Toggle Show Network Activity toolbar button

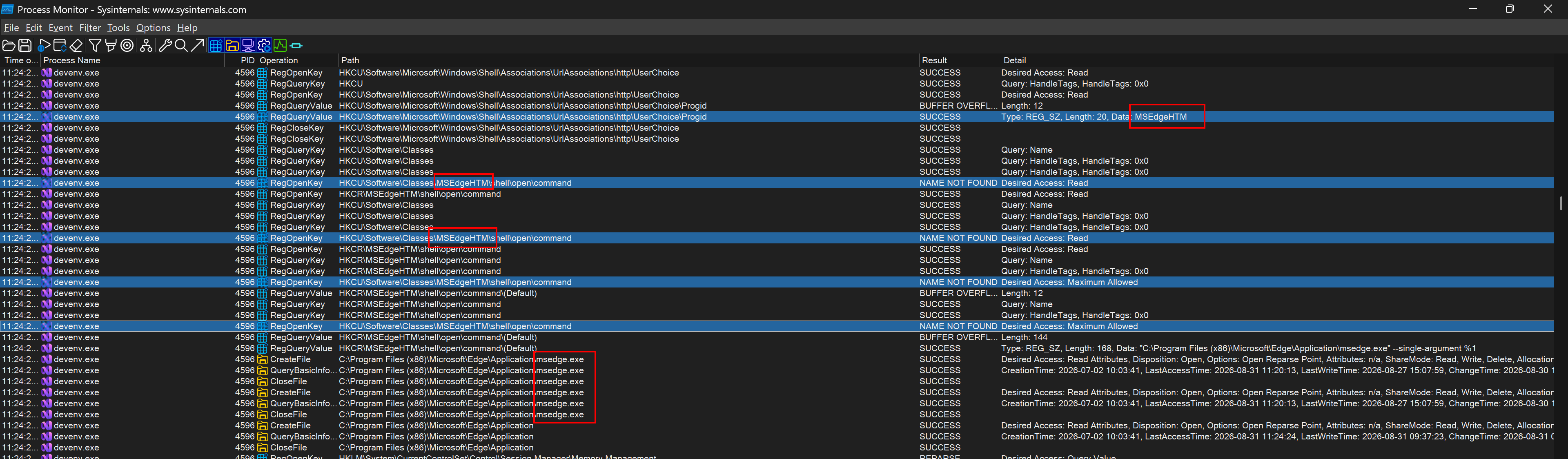248,46
